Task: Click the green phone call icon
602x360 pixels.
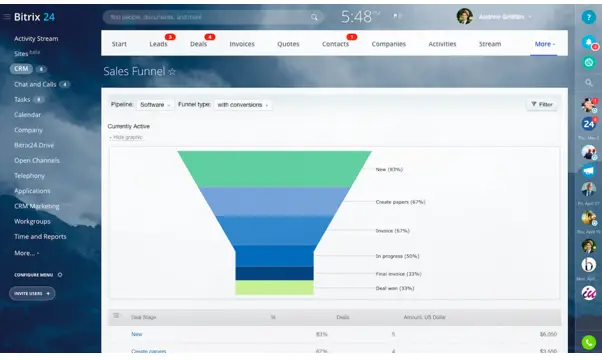Action: (x=588, y=342)
